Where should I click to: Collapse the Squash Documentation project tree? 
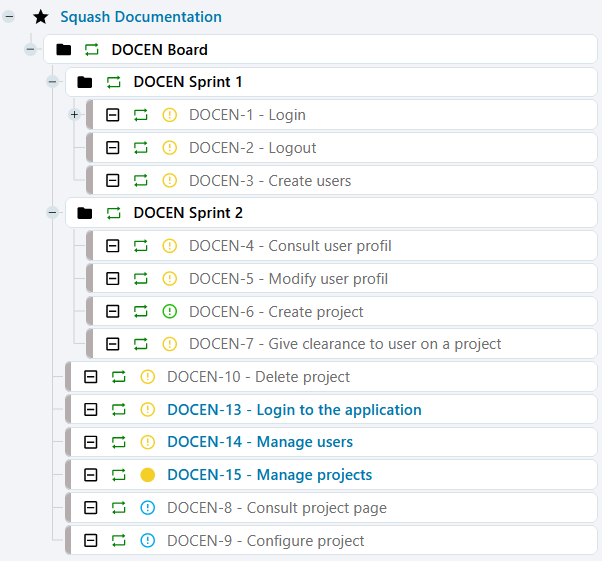pos(9,17)
